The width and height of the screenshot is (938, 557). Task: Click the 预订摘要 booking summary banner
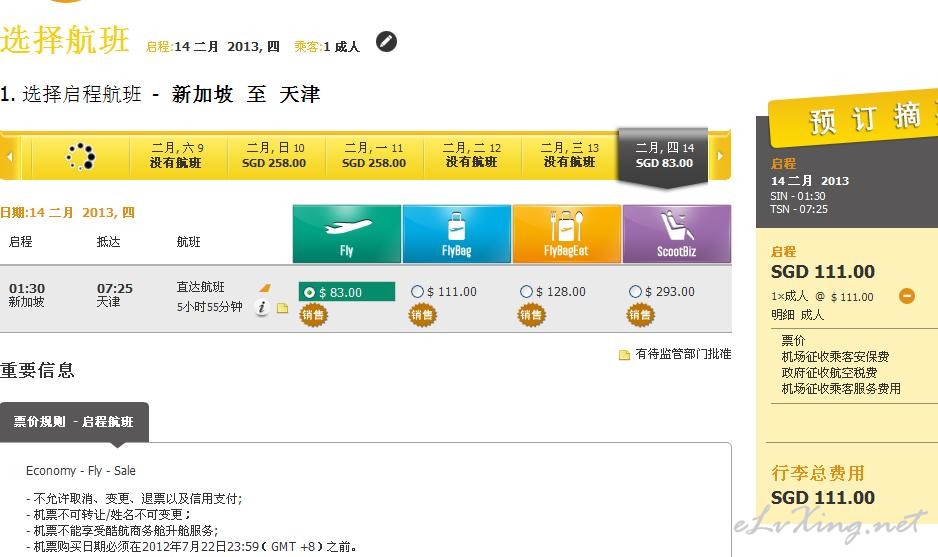[x=854, y=118]
